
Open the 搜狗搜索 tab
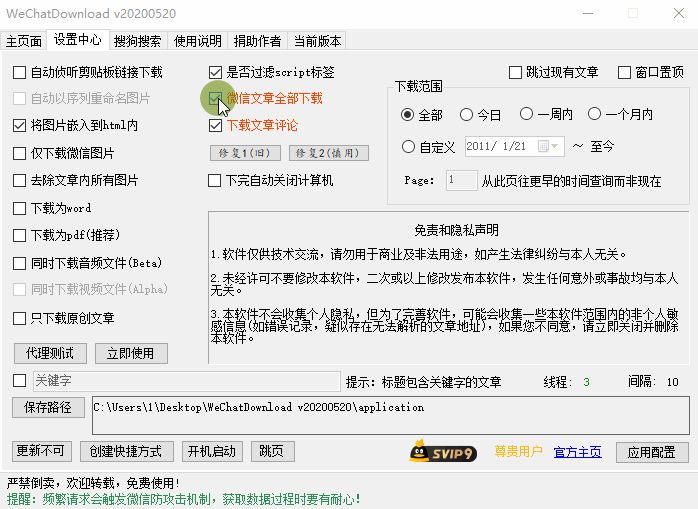click(x=138, y=41)
